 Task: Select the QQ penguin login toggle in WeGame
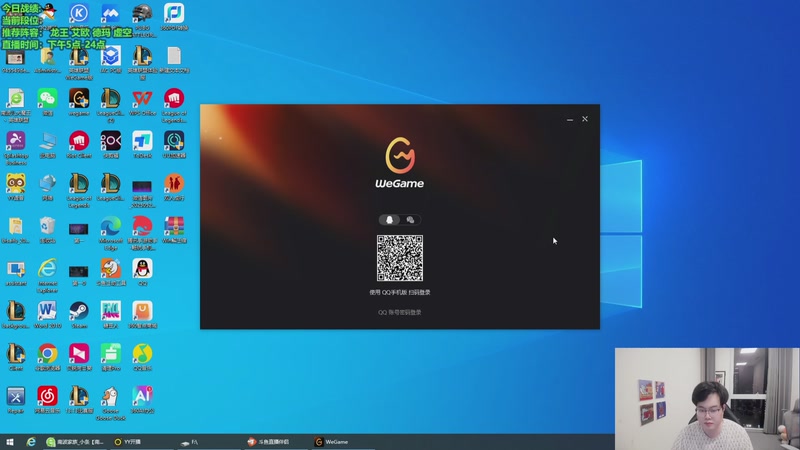click(x=389, y=220)
